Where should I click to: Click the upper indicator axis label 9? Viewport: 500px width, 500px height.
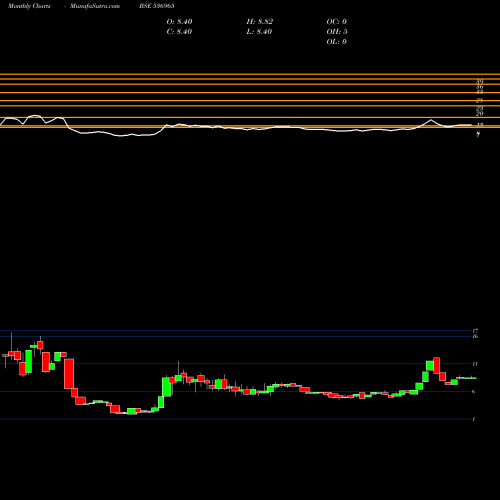(478, 134)
